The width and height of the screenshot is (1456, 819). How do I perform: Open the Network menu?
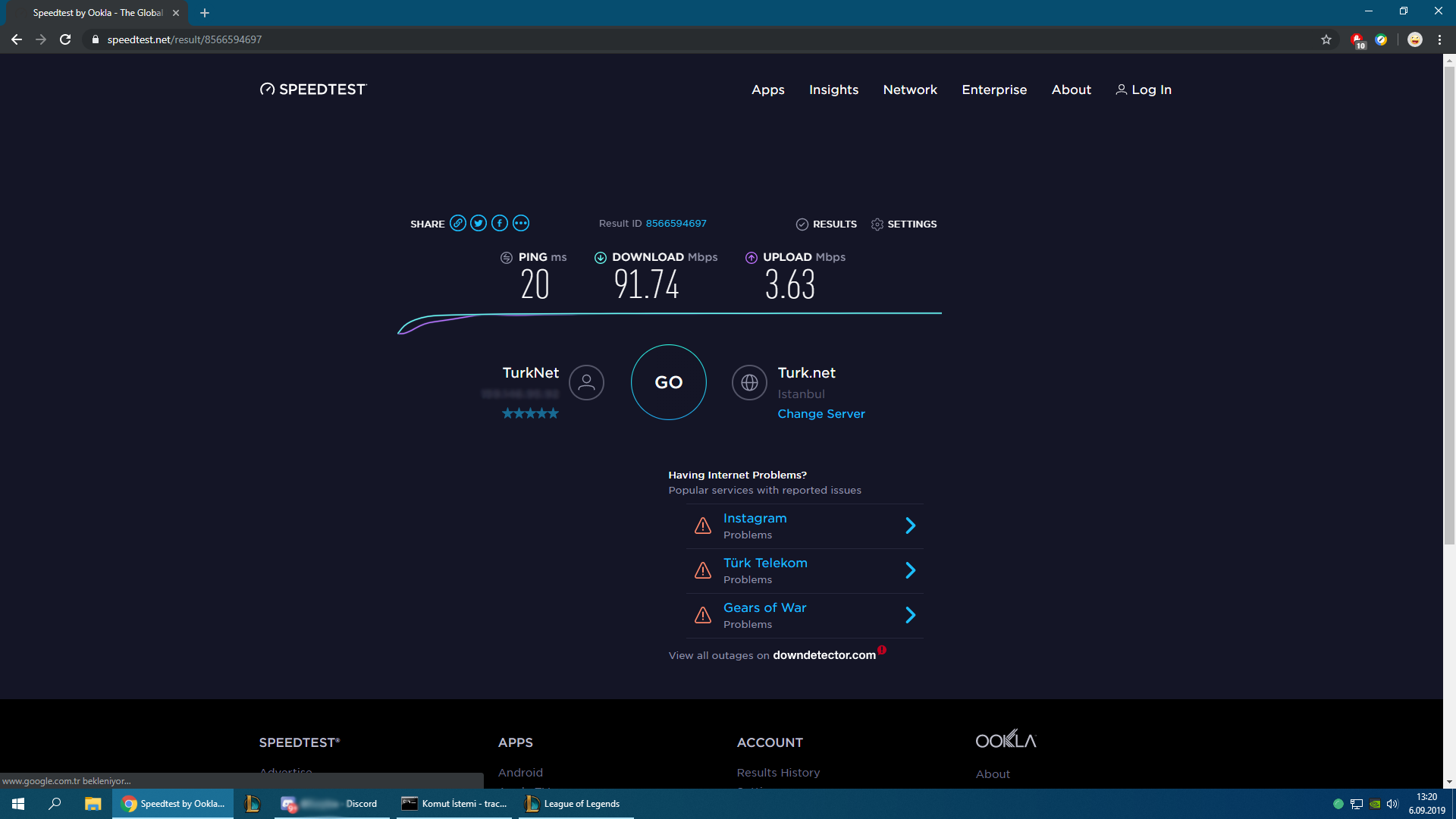[x=910, y=89]
